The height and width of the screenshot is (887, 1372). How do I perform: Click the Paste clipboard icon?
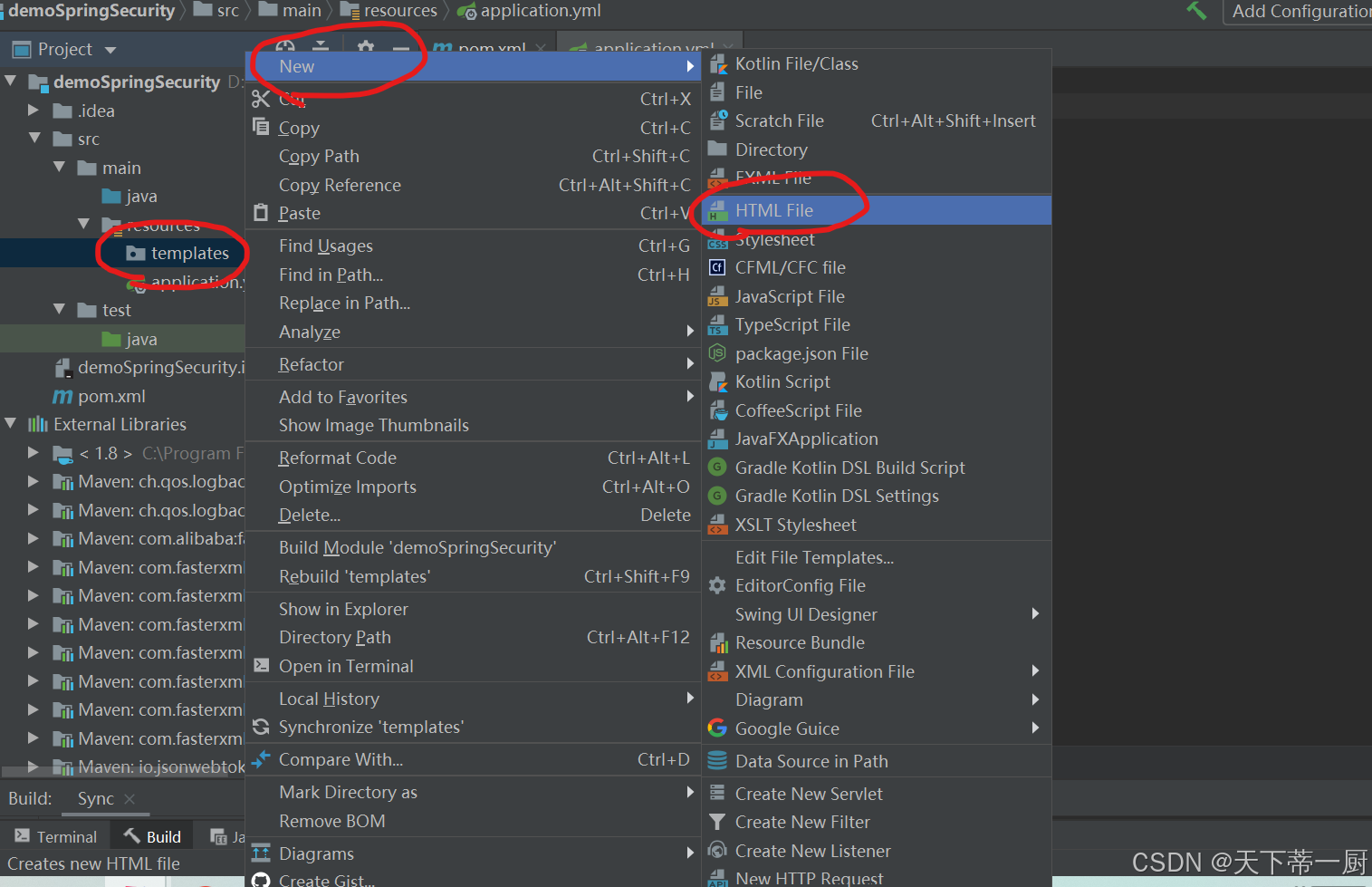pos(261,213)
